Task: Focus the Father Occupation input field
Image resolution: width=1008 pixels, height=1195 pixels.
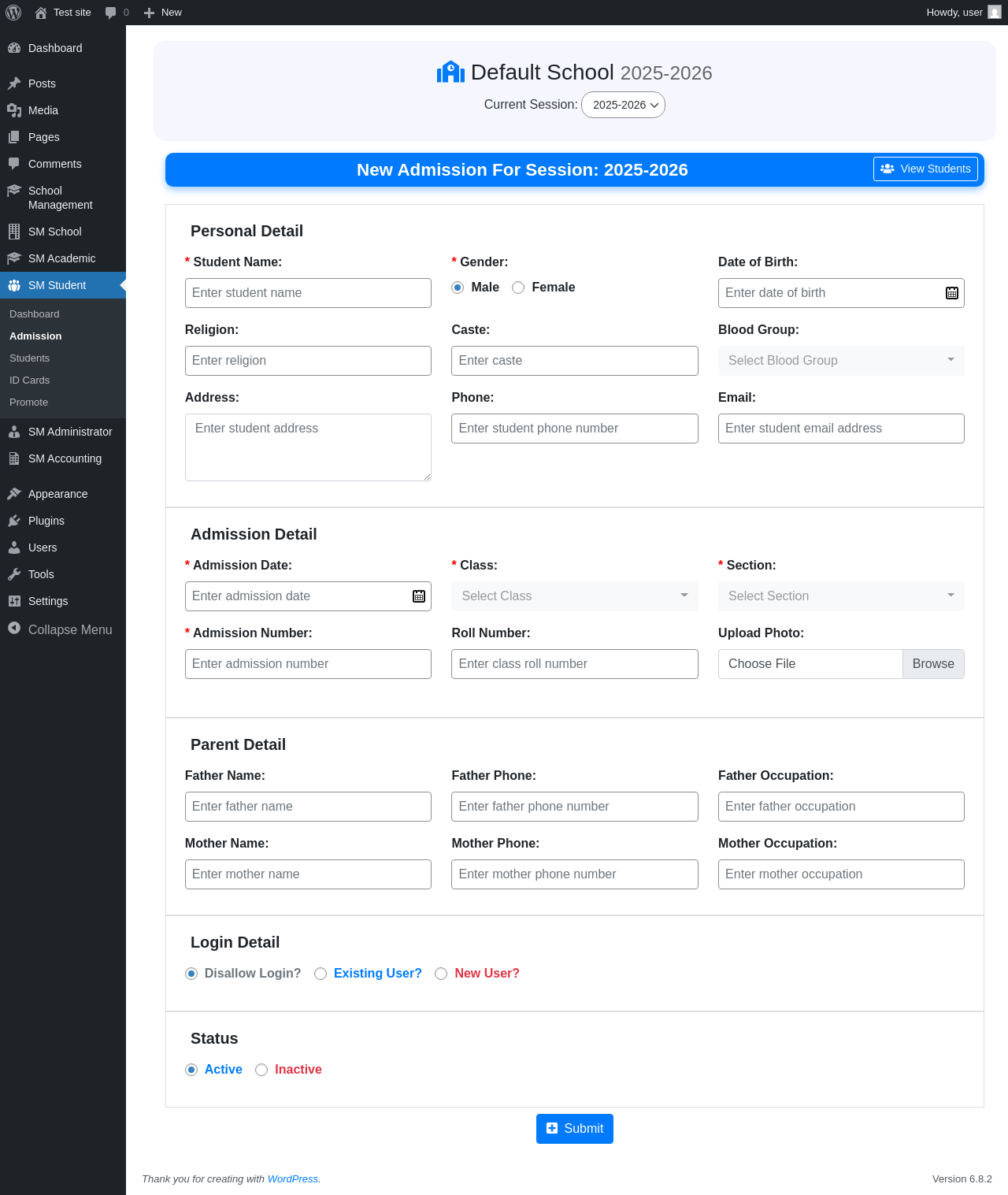Action: pos(841,807)
